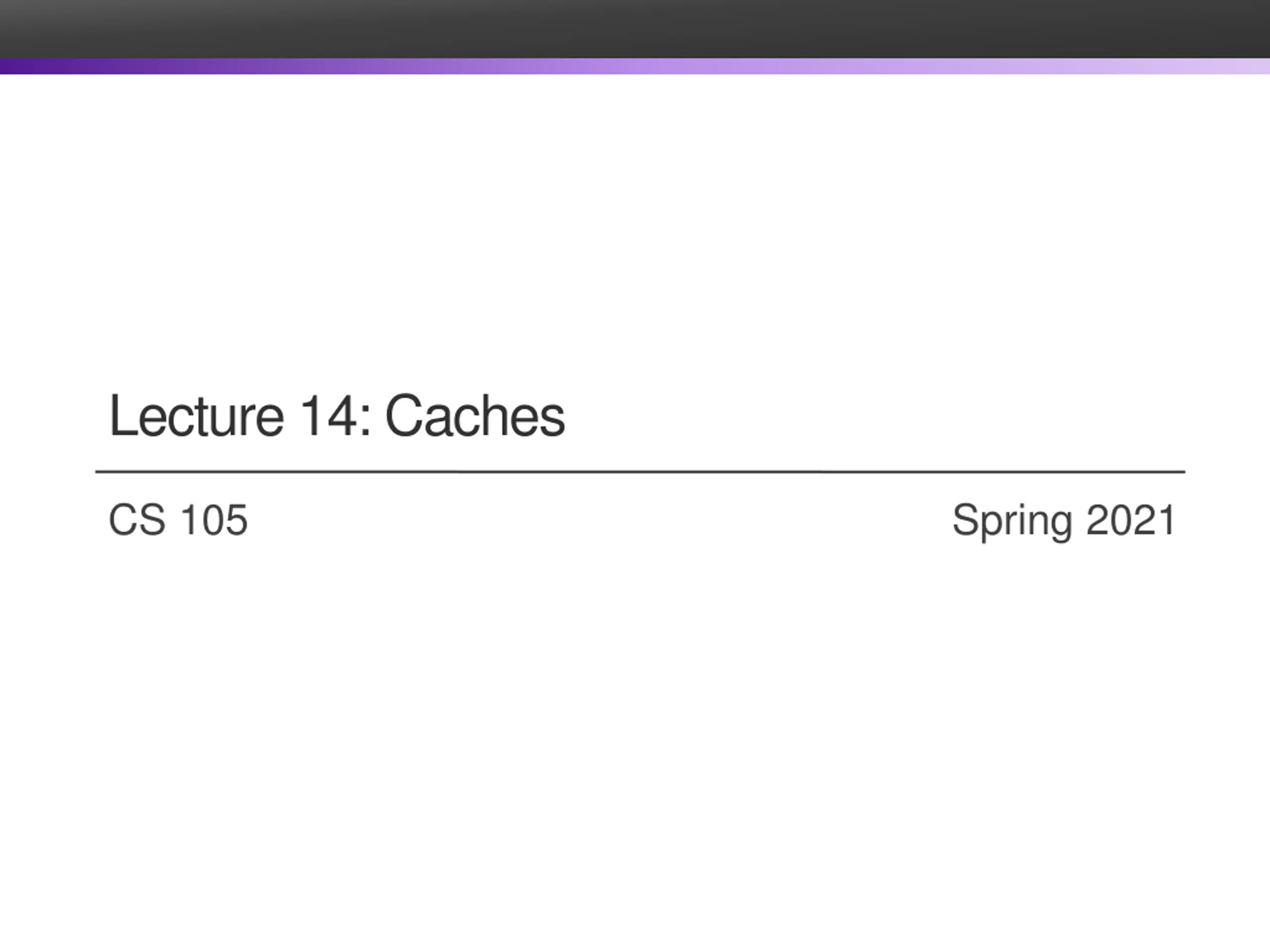Click the word "Caches" in the title
Screen dimensions: 1270x952
(x=475, y=416)
